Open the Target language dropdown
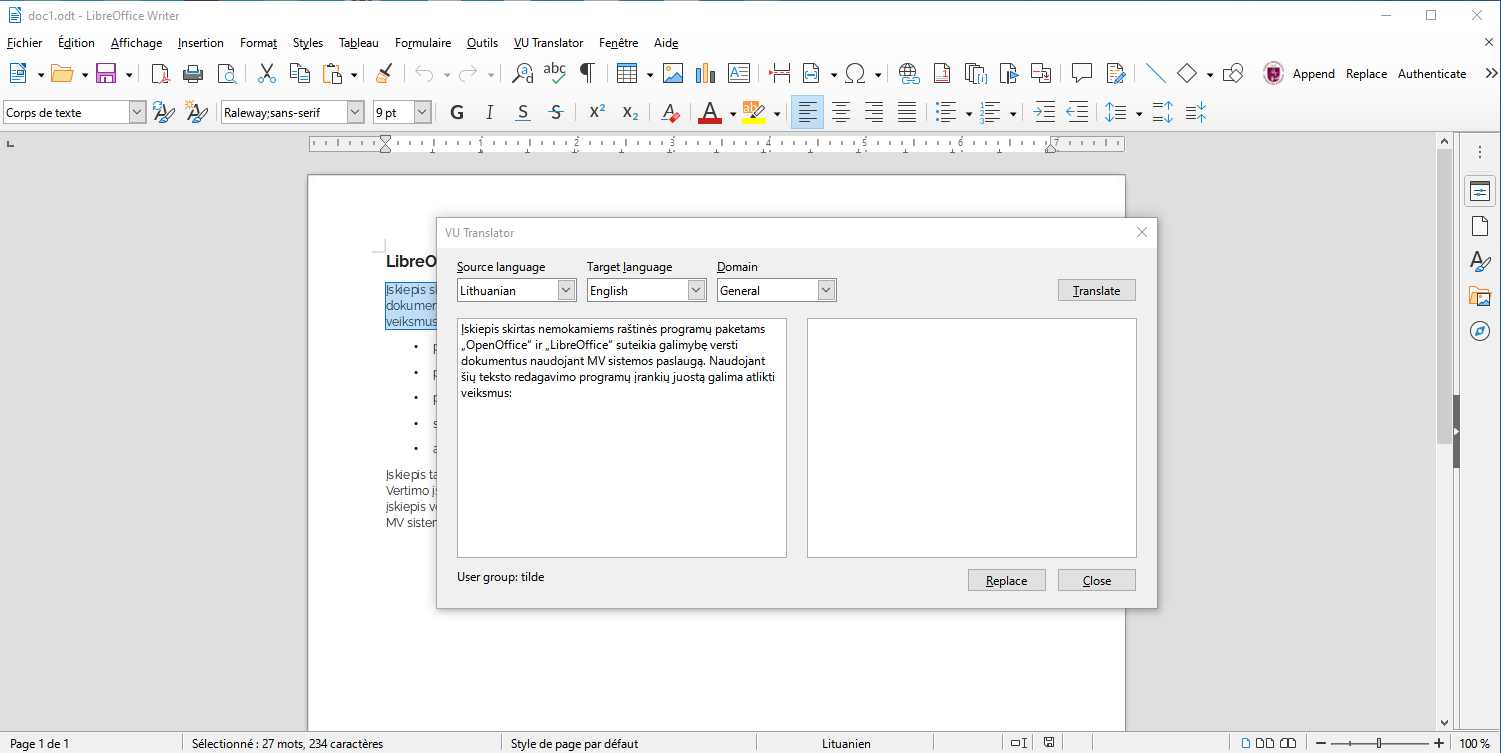The height and width of the screenshot is (753, 1501). coord(697,290)
